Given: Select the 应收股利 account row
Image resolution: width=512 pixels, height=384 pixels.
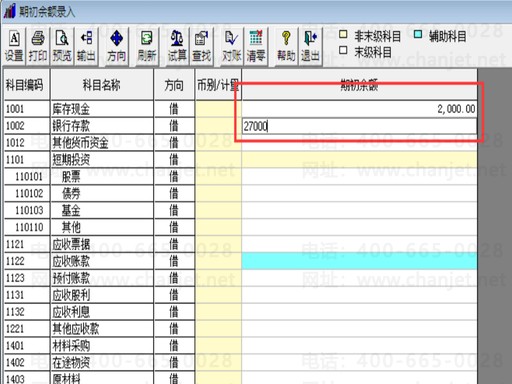Looking at the screenshot, I should [x=240, y=295].
